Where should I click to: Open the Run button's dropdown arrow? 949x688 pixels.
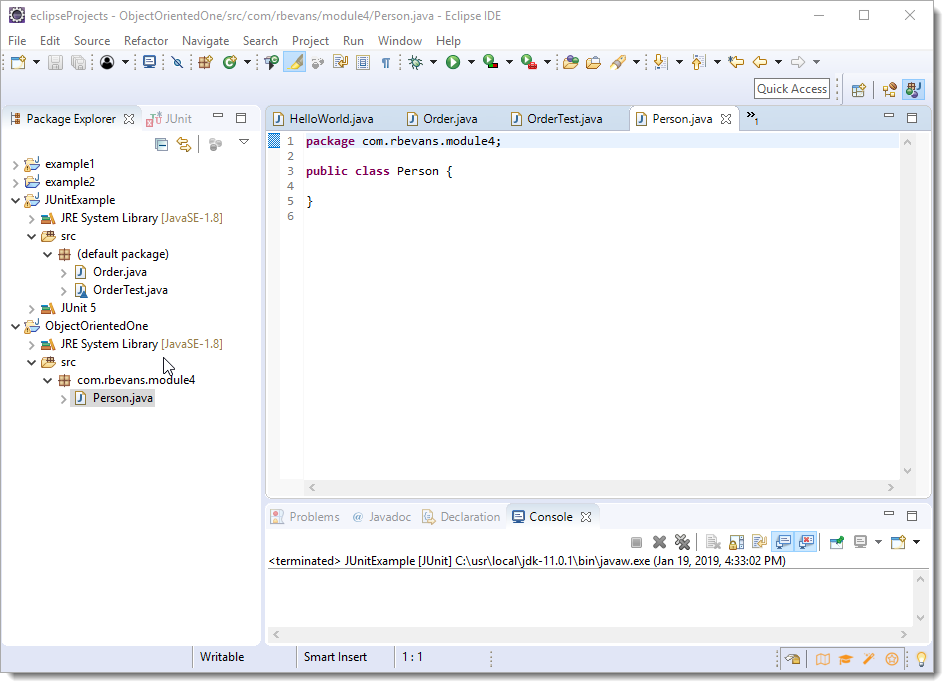[x=471, y=62]
